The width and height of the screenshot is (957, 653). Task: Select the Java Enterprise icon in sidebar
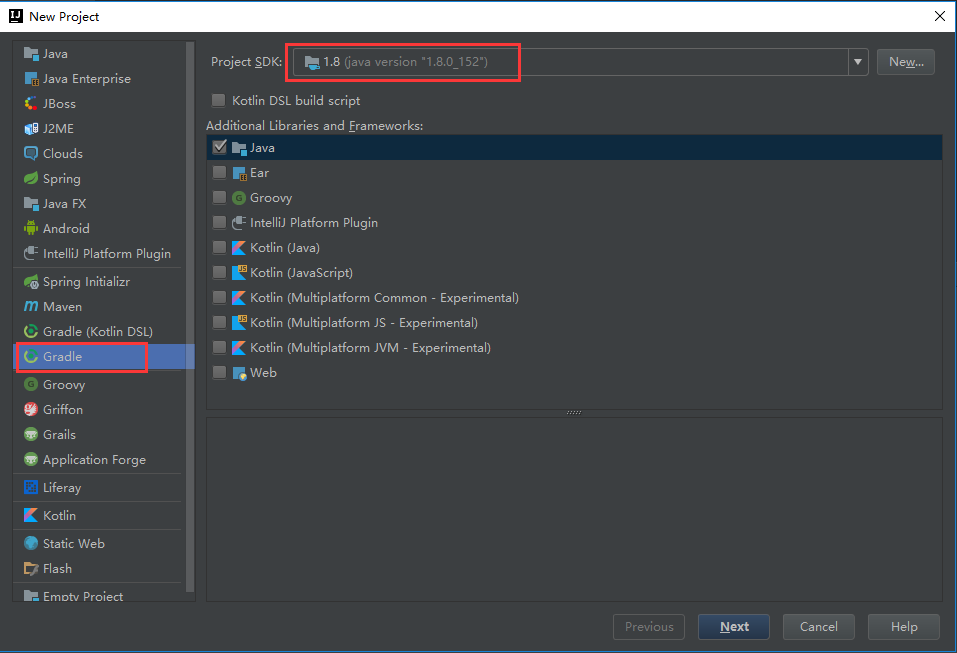[x=31, y=79]
